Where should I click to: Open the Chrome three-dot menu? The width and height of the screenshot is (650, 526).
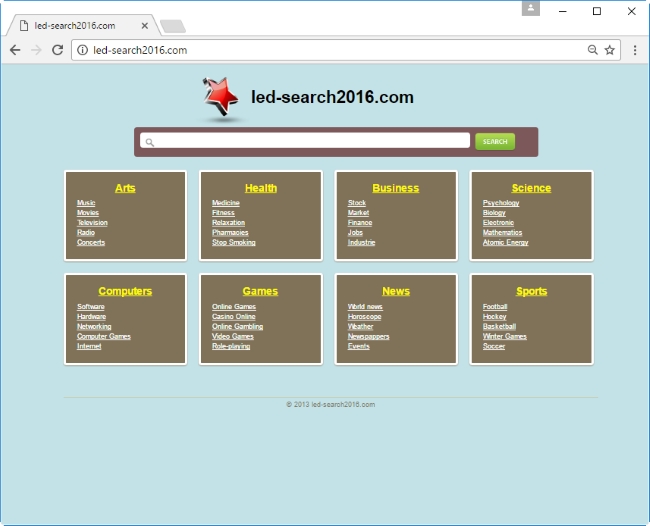tap(635, 50)
